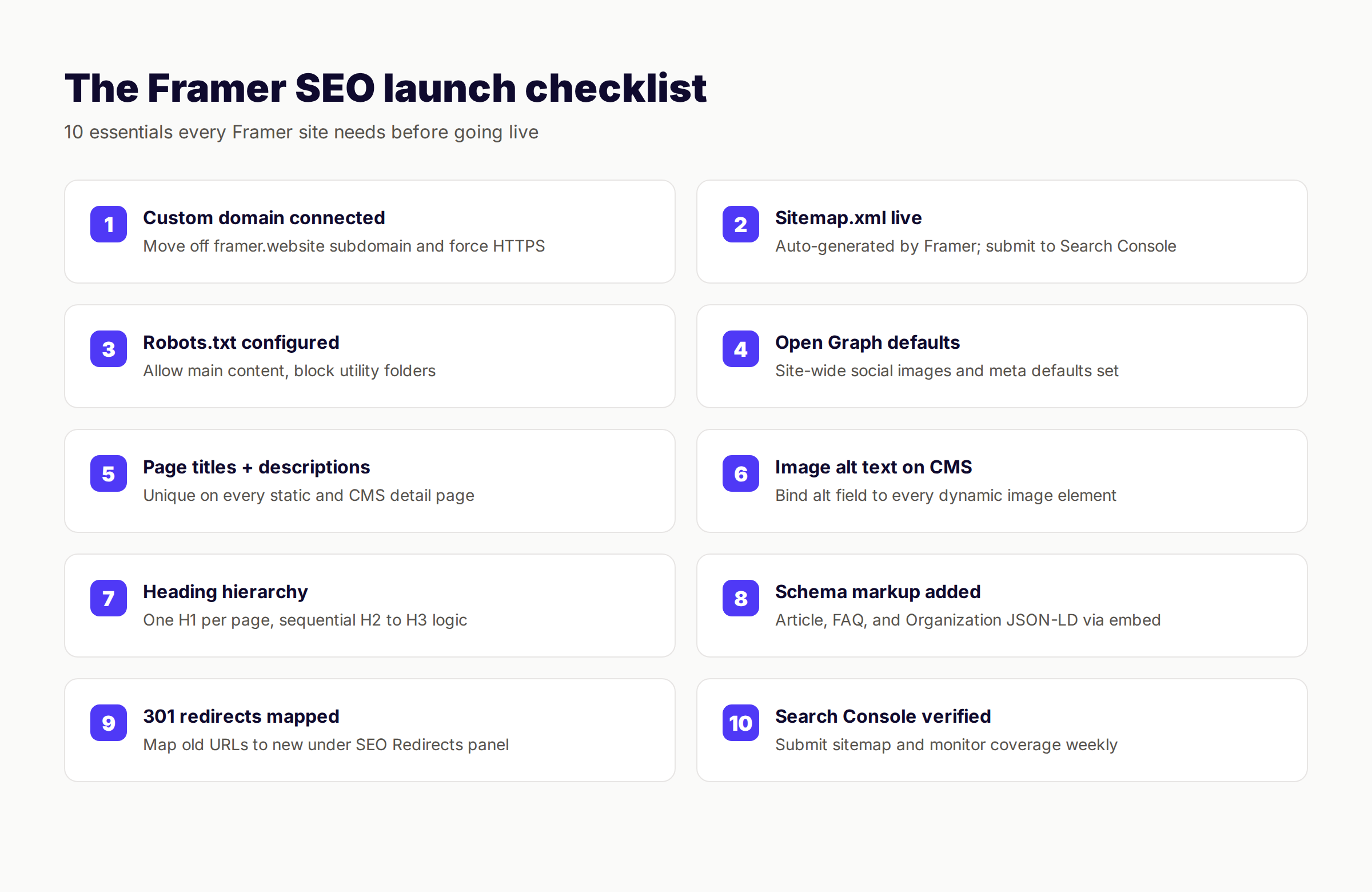1372x892 pixels.
Task: Click 'Bind alt field to every dynamic image element'
Action: coord(946,495)
